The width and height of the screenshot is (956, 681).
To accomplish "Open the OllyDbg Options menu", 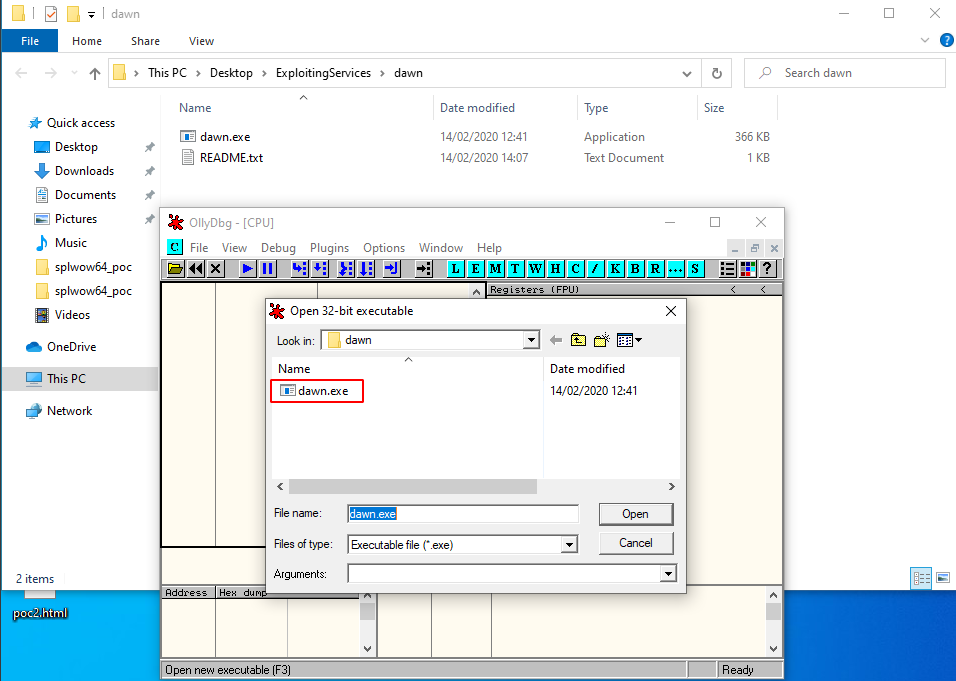I will pyautogui.click(x=384, y=248).
